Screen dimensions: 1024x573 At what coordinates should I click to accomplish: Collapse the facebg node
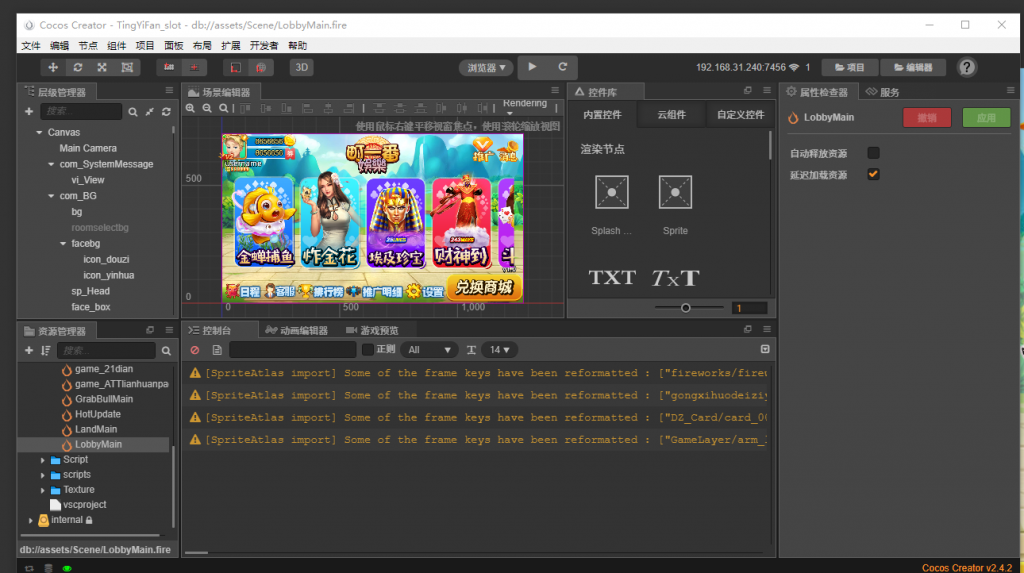(x=63, y=244)
